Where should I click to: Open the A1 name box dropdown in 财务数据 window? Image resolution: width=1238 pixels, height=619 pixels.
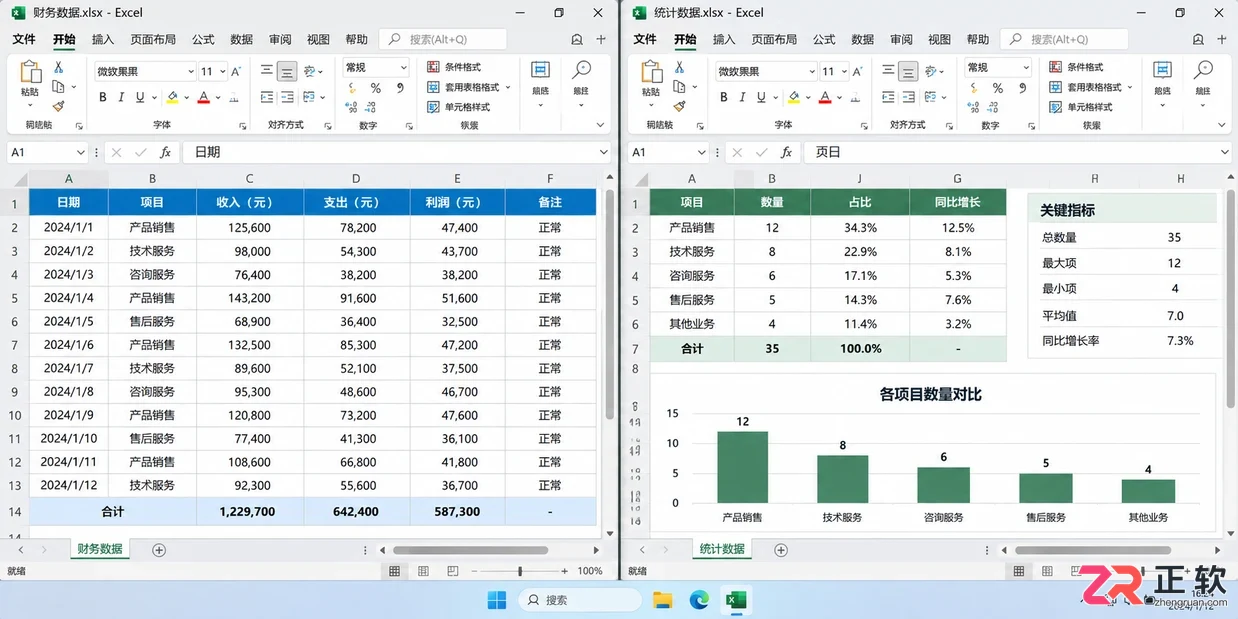point(81,152)
